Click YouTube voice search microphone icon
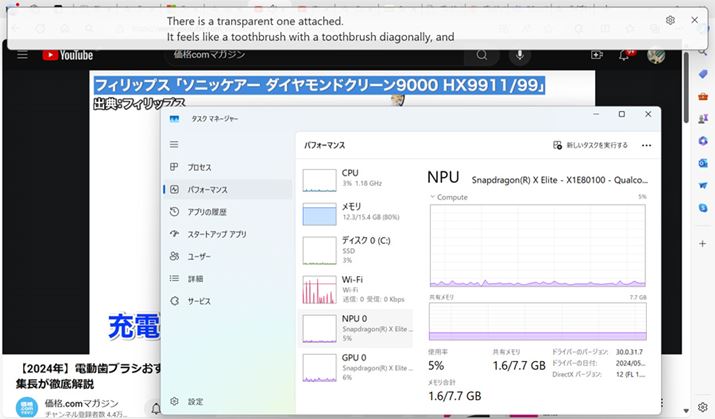The image size is (715, 419). (x=520, y=55)
